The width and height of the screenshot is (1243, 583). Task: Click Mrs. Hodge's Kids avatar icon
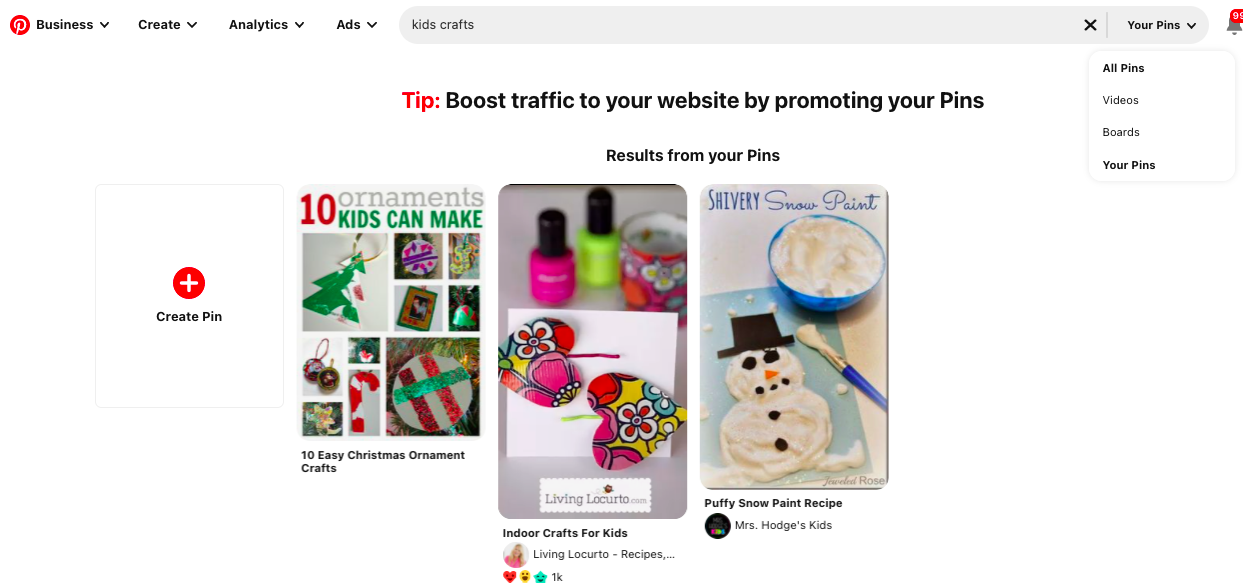[x=717, y=526]
